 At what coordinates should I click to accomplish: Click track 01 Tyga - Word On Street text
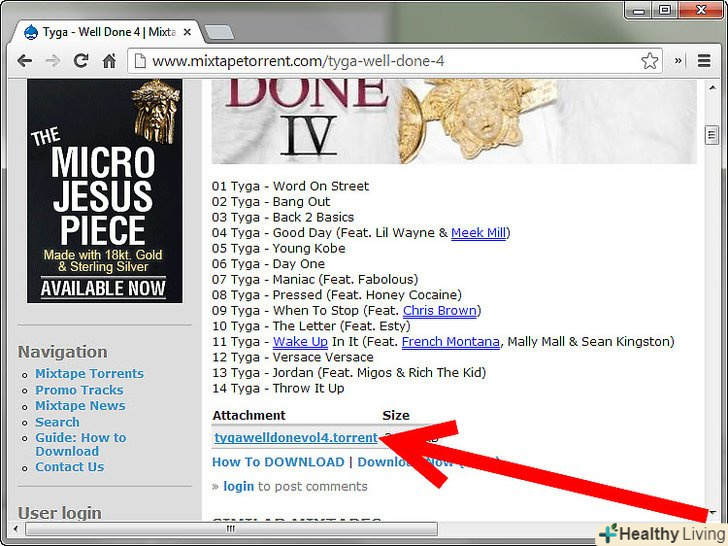(x=290, y=186)
